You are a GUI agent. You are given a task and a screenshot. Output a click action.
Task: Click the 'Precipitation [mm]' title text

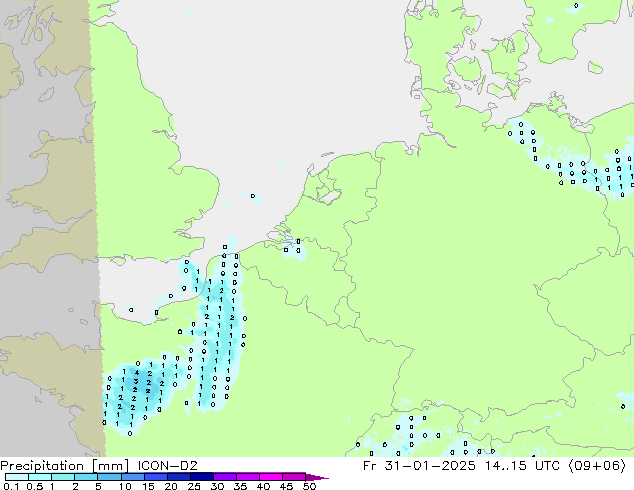(65, 466)
